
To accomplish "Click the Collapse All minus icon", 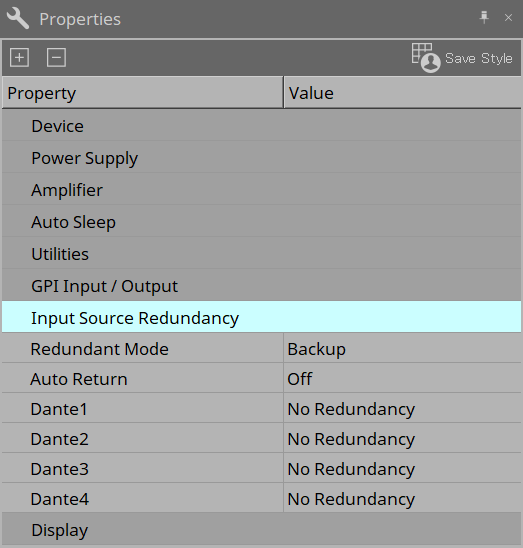I will pos(56,57).
